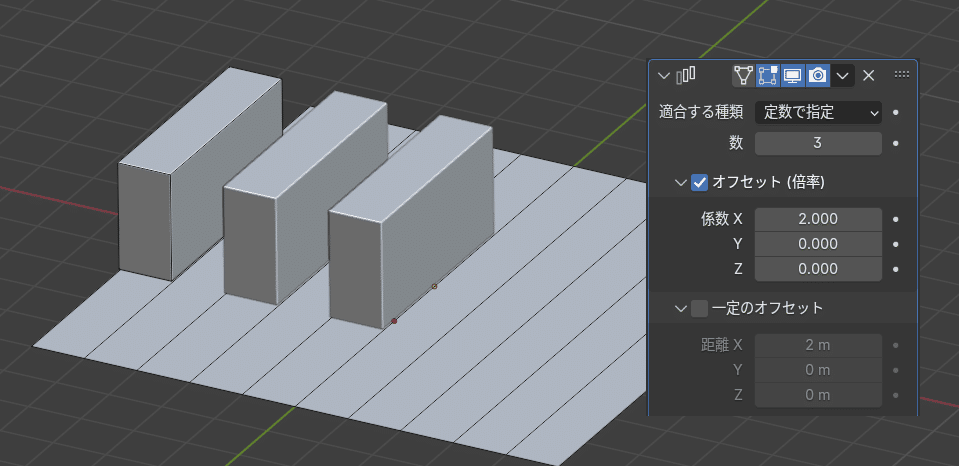
Task: Click the 一定のオフセット label
Action: pos(768,308)
